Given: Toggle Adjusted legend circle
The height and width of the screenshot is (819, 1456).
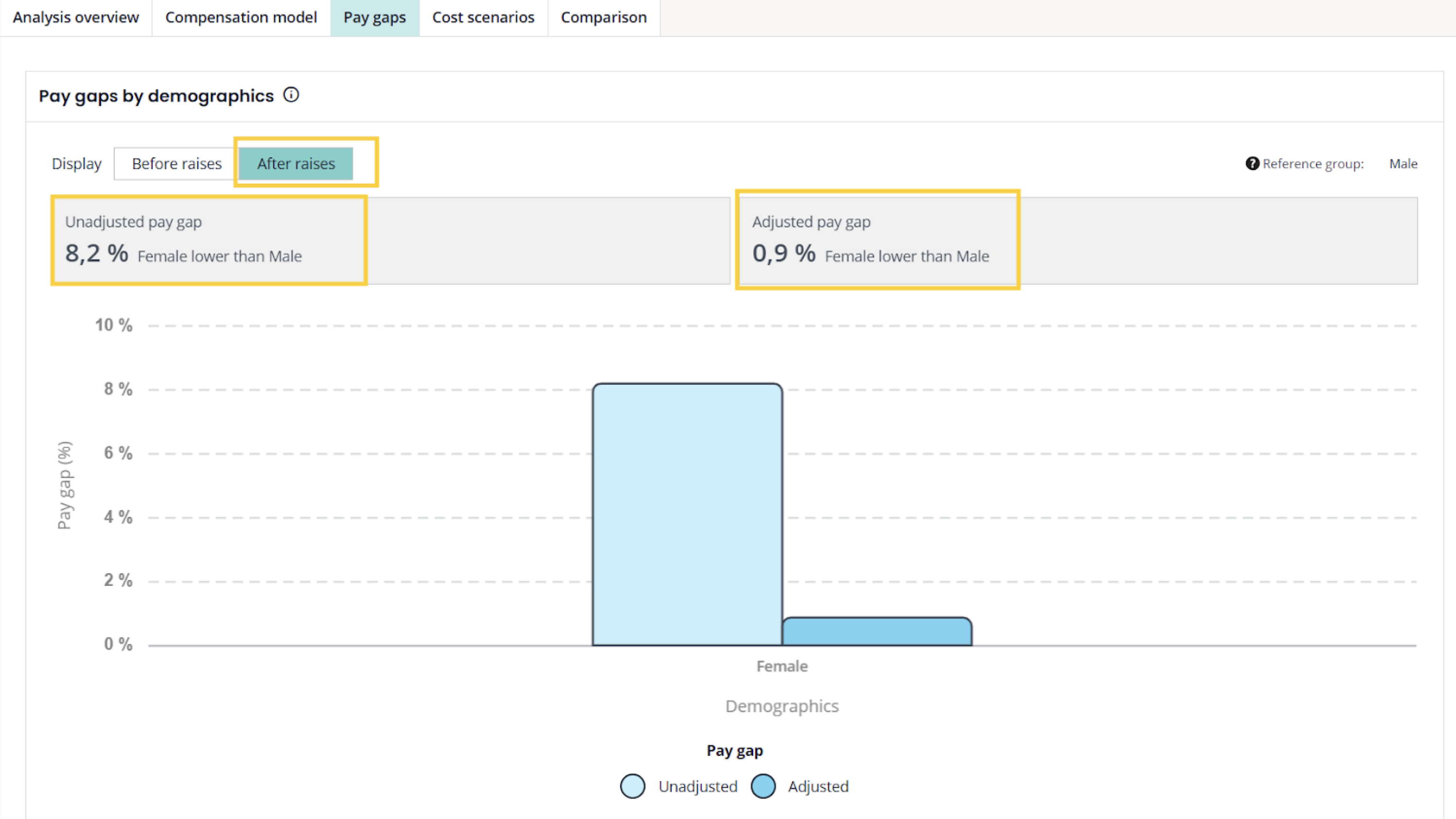Looking at the screenshot, I should pyautogui.click(x=763, y=786).
